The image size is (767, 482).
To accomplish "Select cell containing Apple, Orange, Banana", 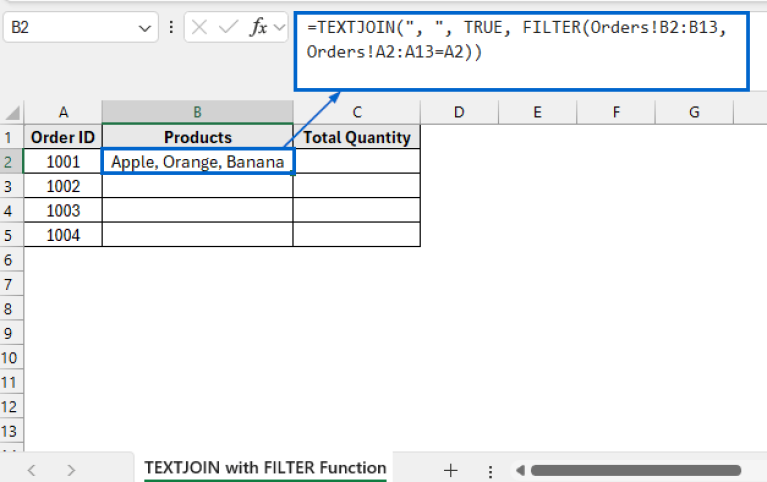I will click(x=197, y=162).
